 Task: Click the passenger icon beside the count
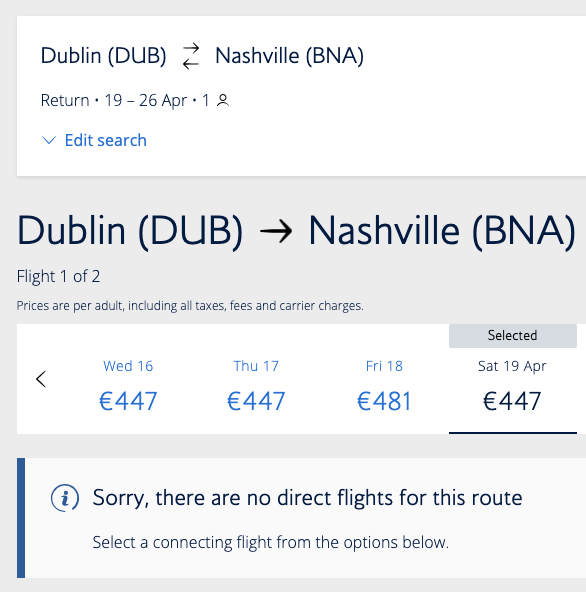223,100
